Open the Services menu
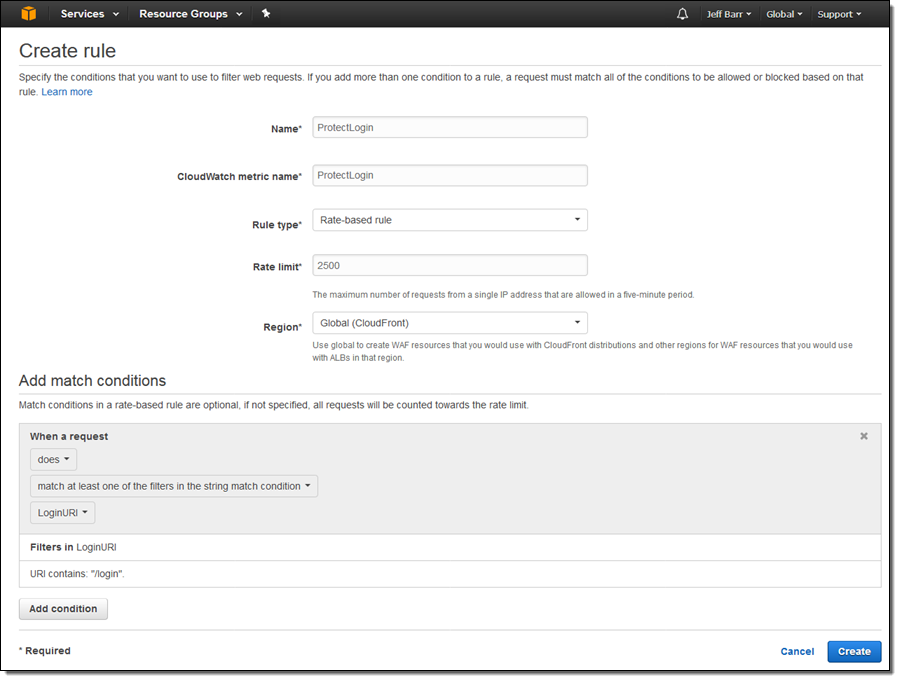This screenshot has width=900, height=681. tap(89, 14)
